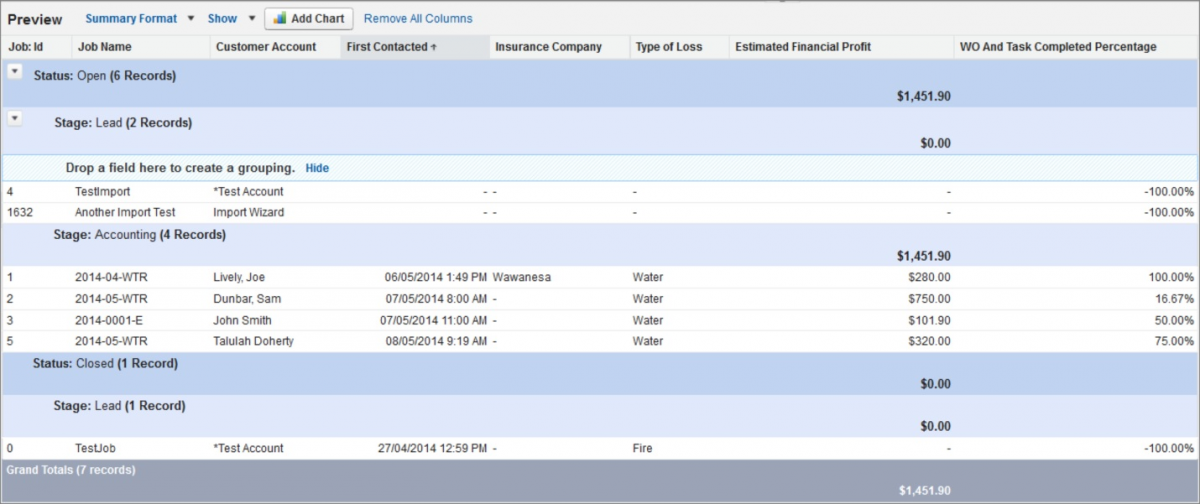Click the Grand Totals row
The height and width of the screenshot is (504, 1200).
point(71,469)
